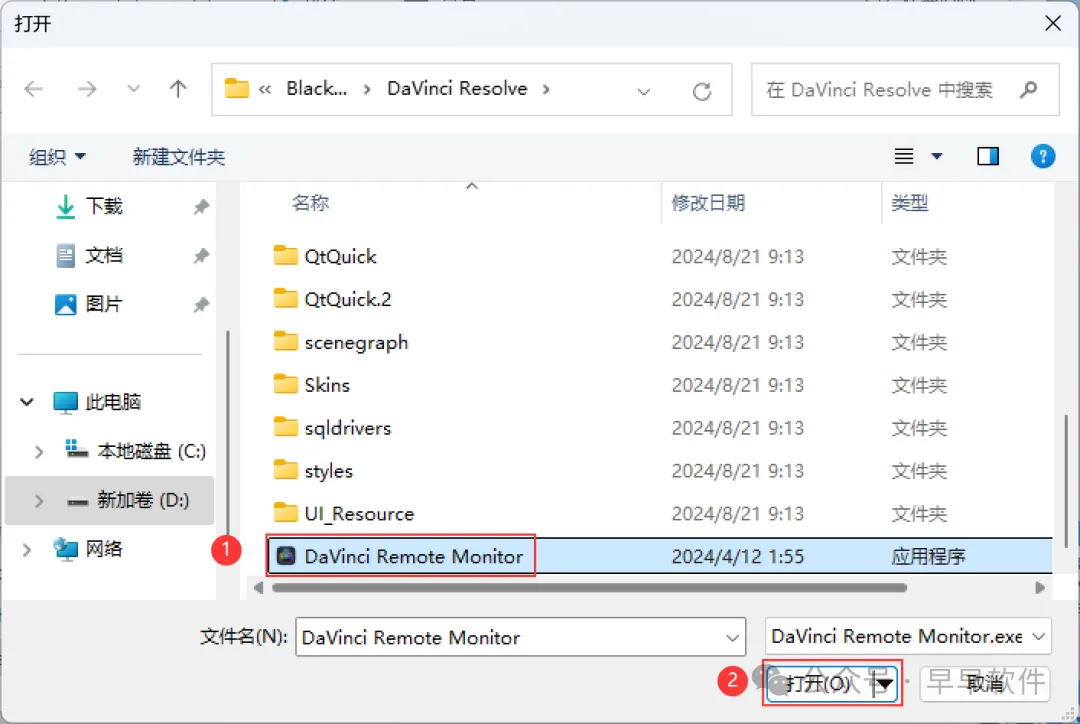The height and width of the screenshot is (724, 1080).
Task: Sort by 类型 column header
Action: click(909, 203)
